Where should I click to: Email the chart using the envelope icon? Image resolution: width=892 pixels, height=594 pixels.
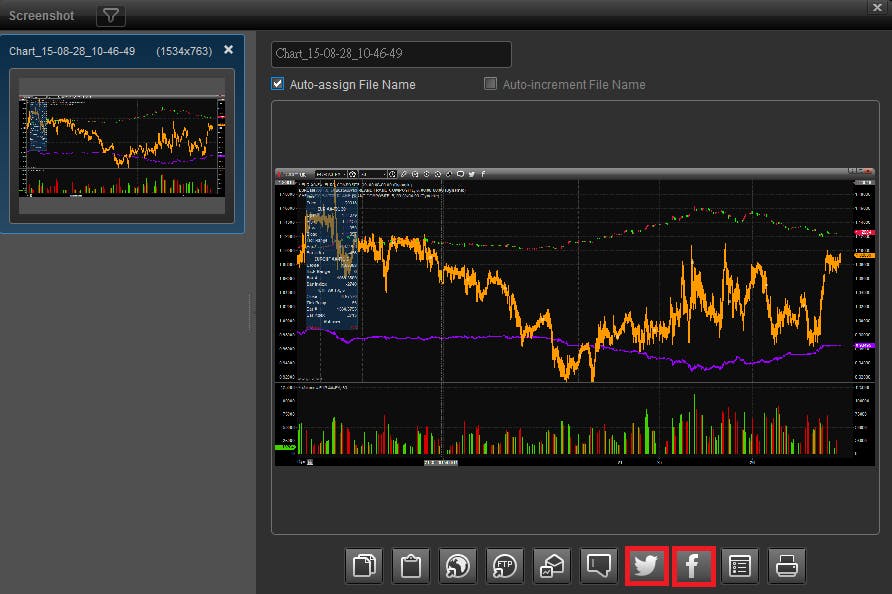[552, 567]
